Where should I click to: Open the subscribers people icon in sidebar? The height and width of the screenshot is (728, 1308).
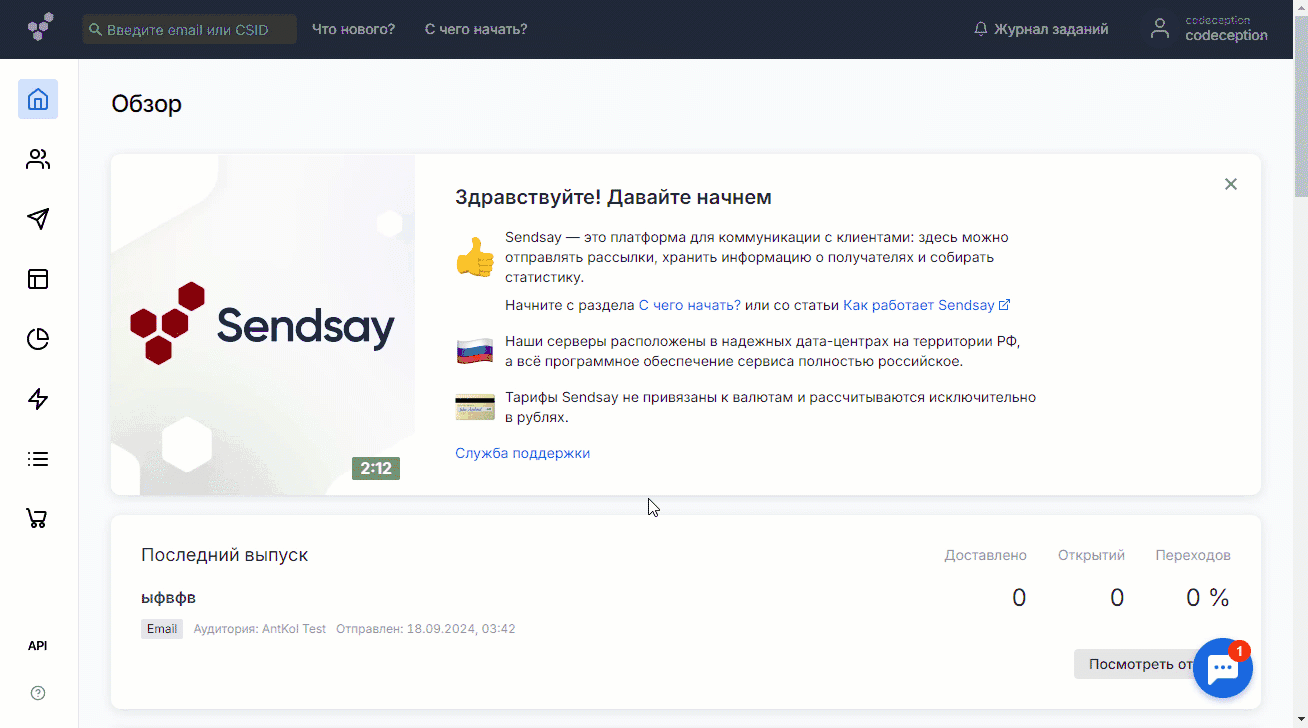tap(38, 159)
